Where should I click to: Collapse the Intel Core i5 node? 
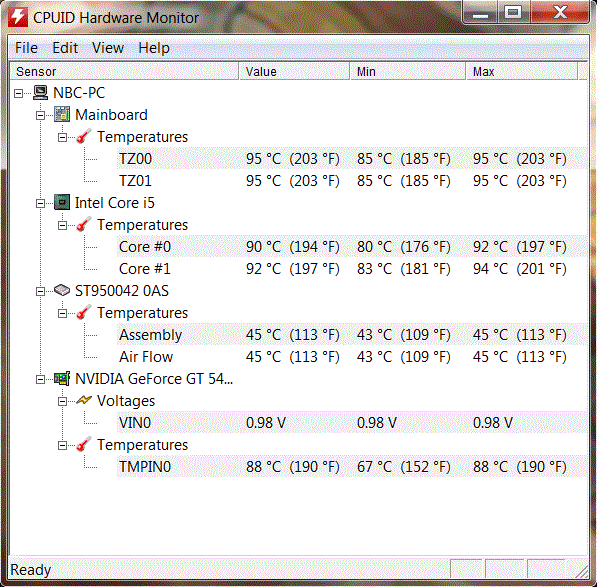click(x=40, y=203)
